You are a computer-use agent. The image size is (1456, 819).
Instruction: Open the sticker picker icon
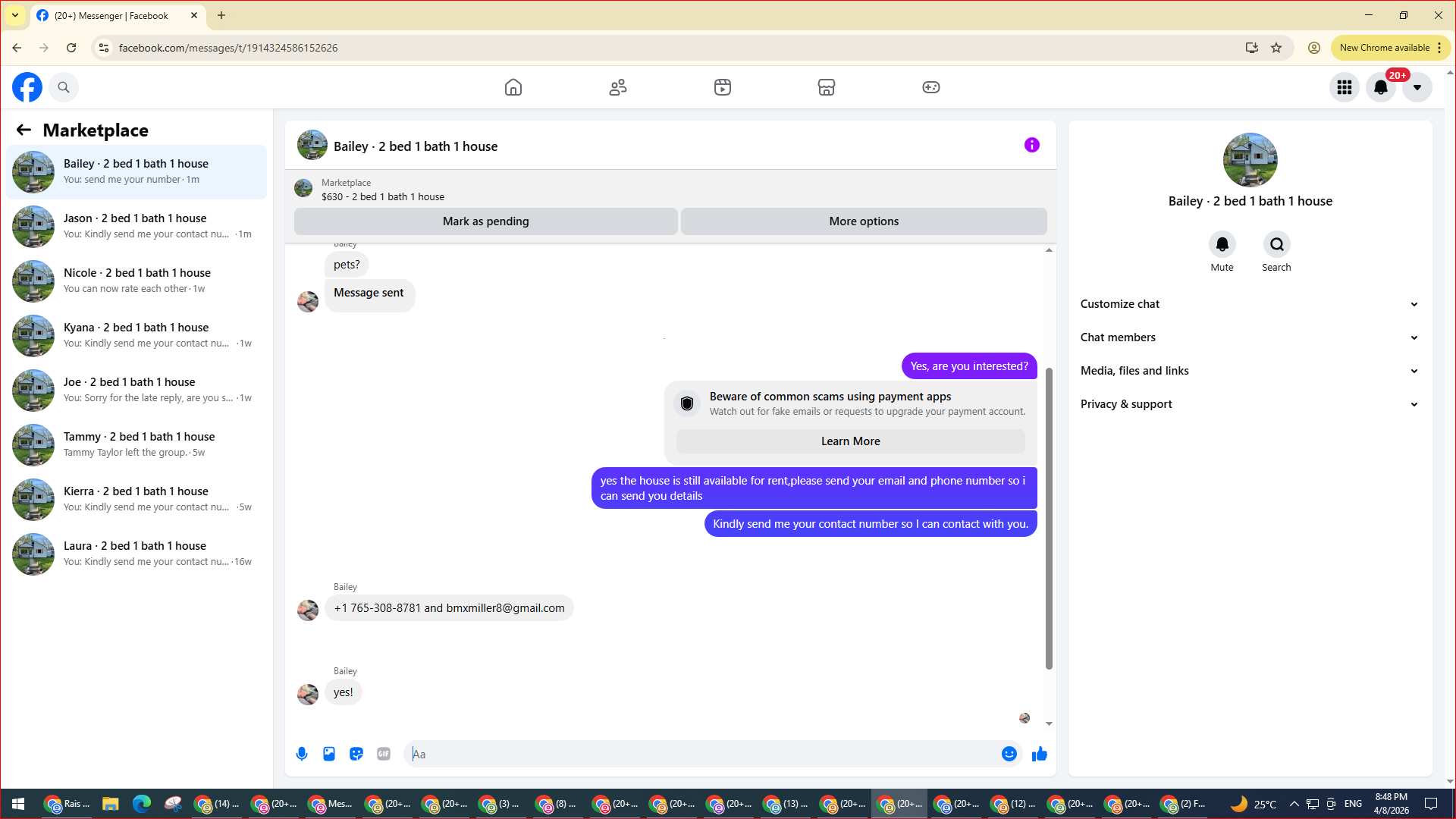(x=356, y=754)
